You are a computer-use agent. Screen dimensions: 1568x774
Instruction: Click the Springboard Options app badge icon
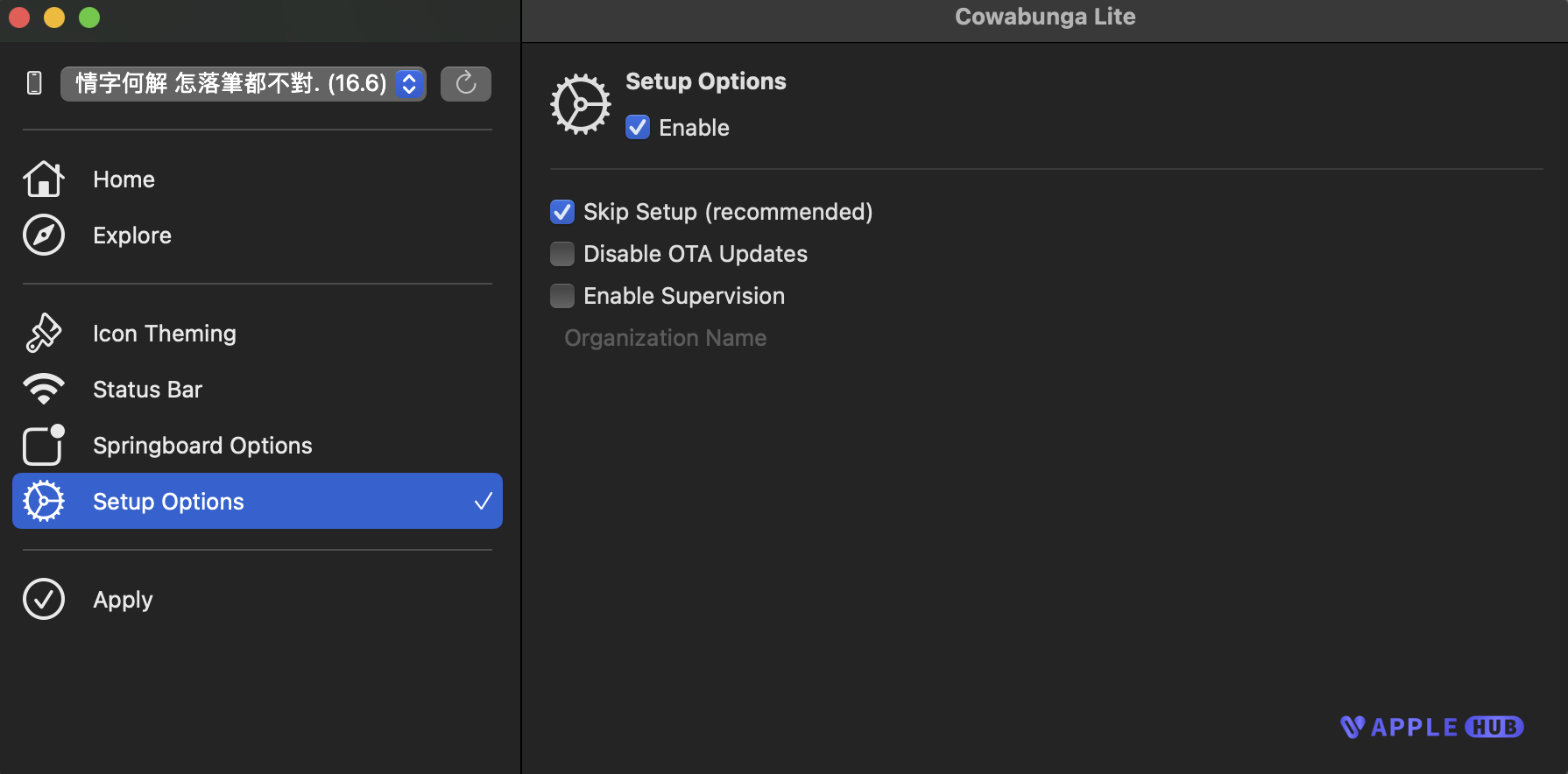pos(43,445)
